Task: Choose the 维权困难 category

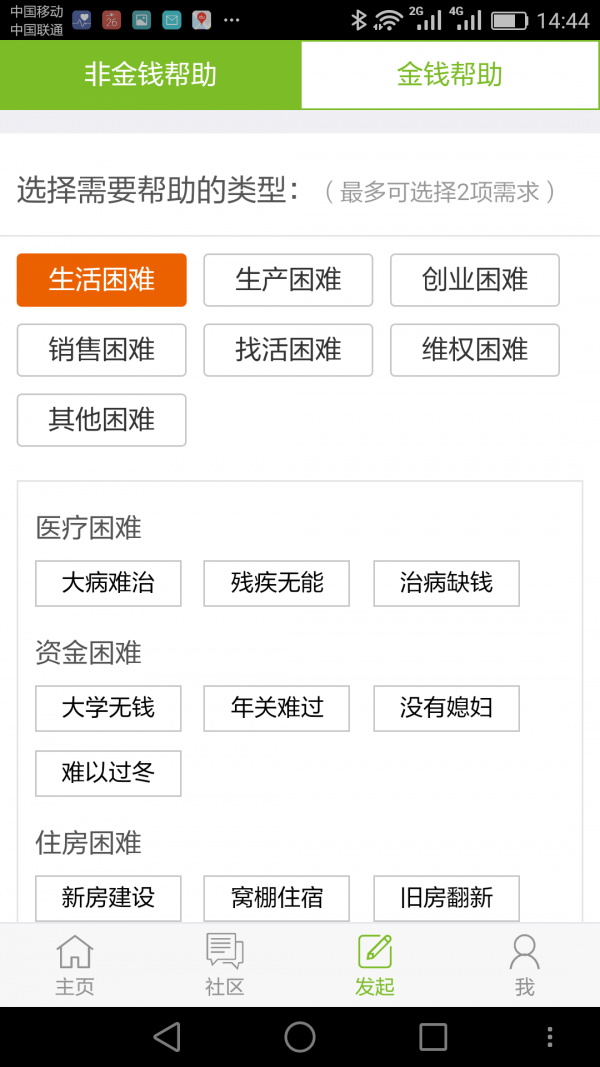Action: [x=474, y=350]
